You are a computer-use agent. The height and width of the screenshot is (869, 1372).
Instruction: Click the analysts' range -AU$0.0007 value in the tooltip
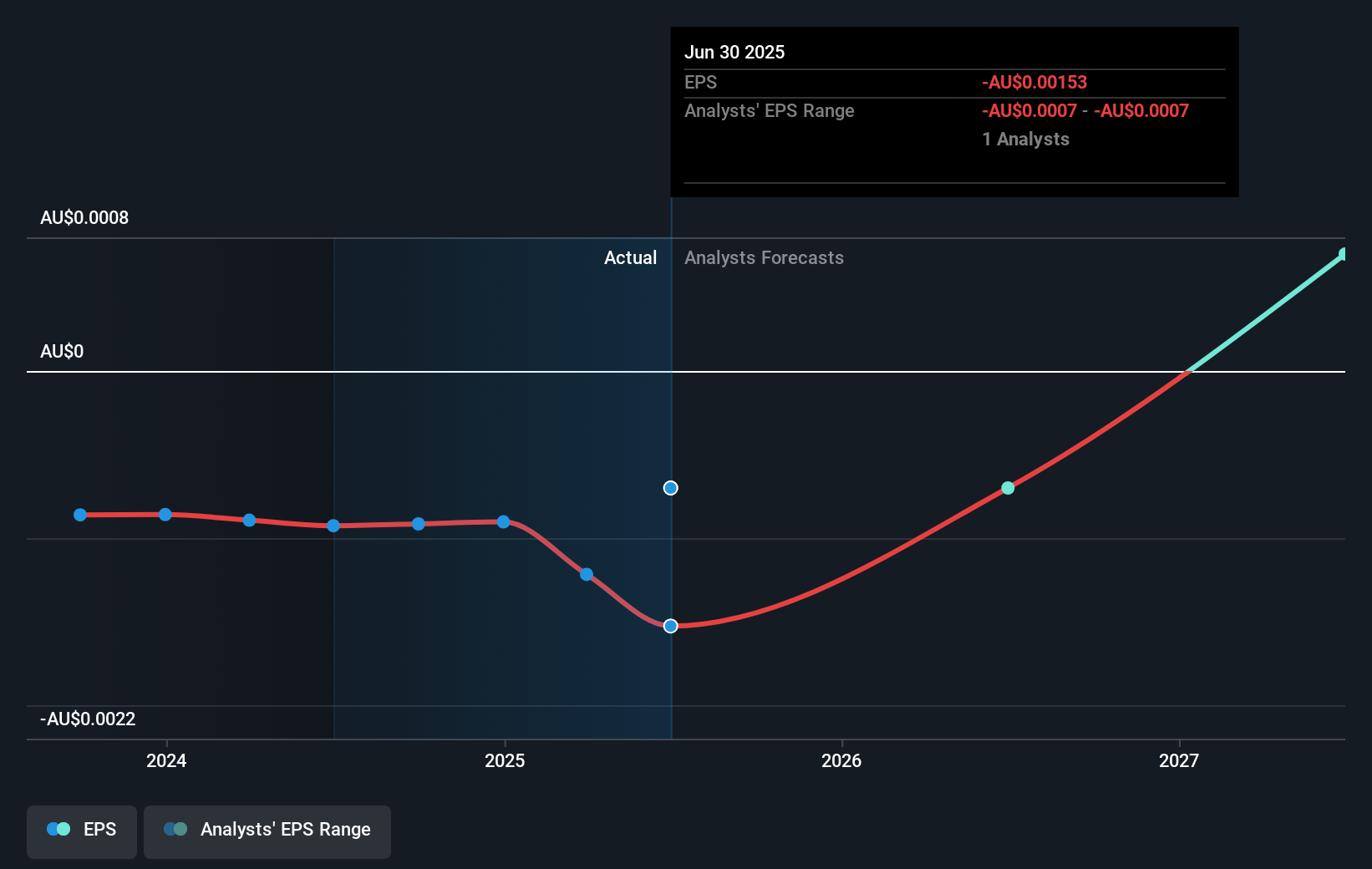pyautogui.click(x=1085, y=111)
